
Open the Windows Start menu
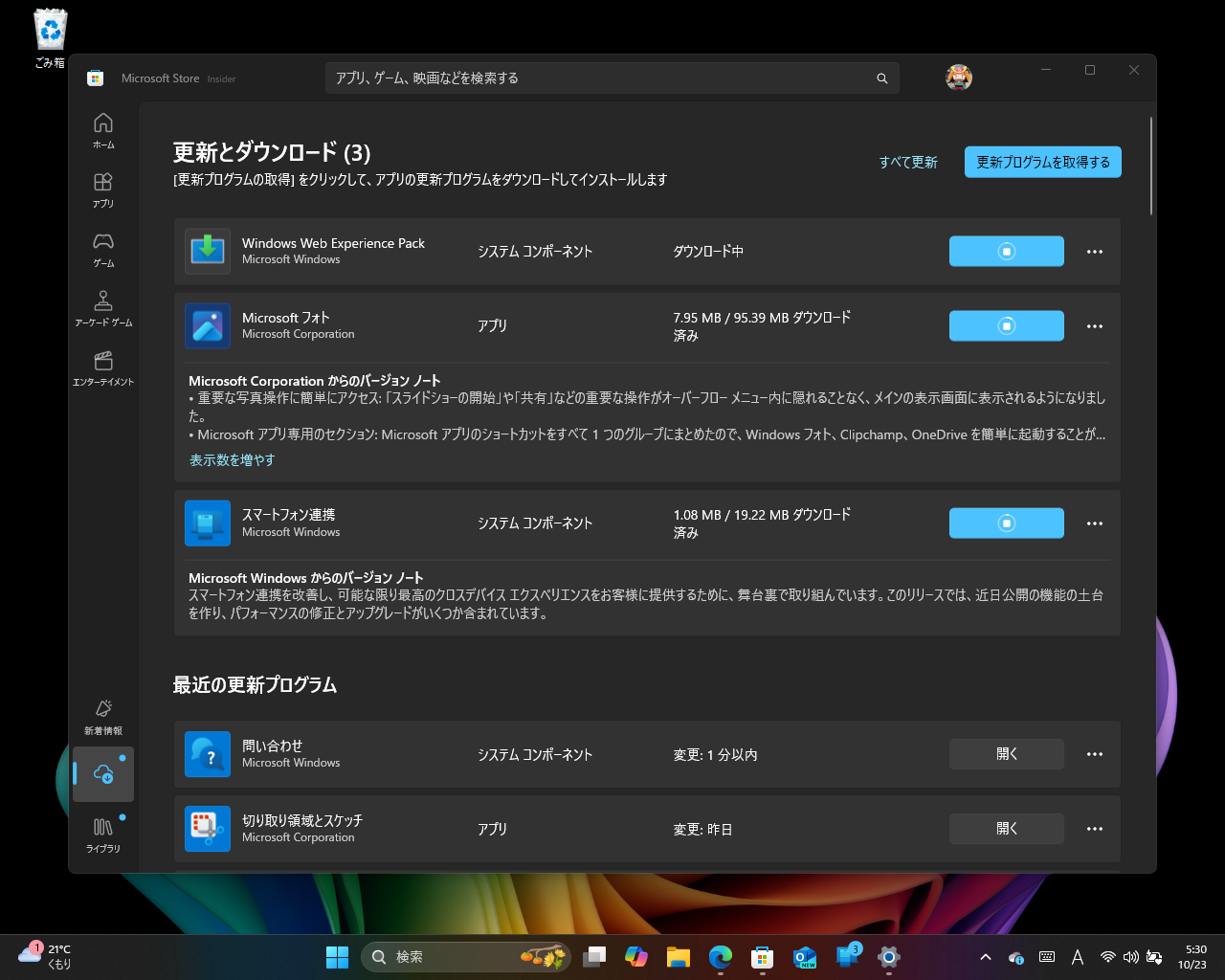pyautogui.click(x=336, y=956)
